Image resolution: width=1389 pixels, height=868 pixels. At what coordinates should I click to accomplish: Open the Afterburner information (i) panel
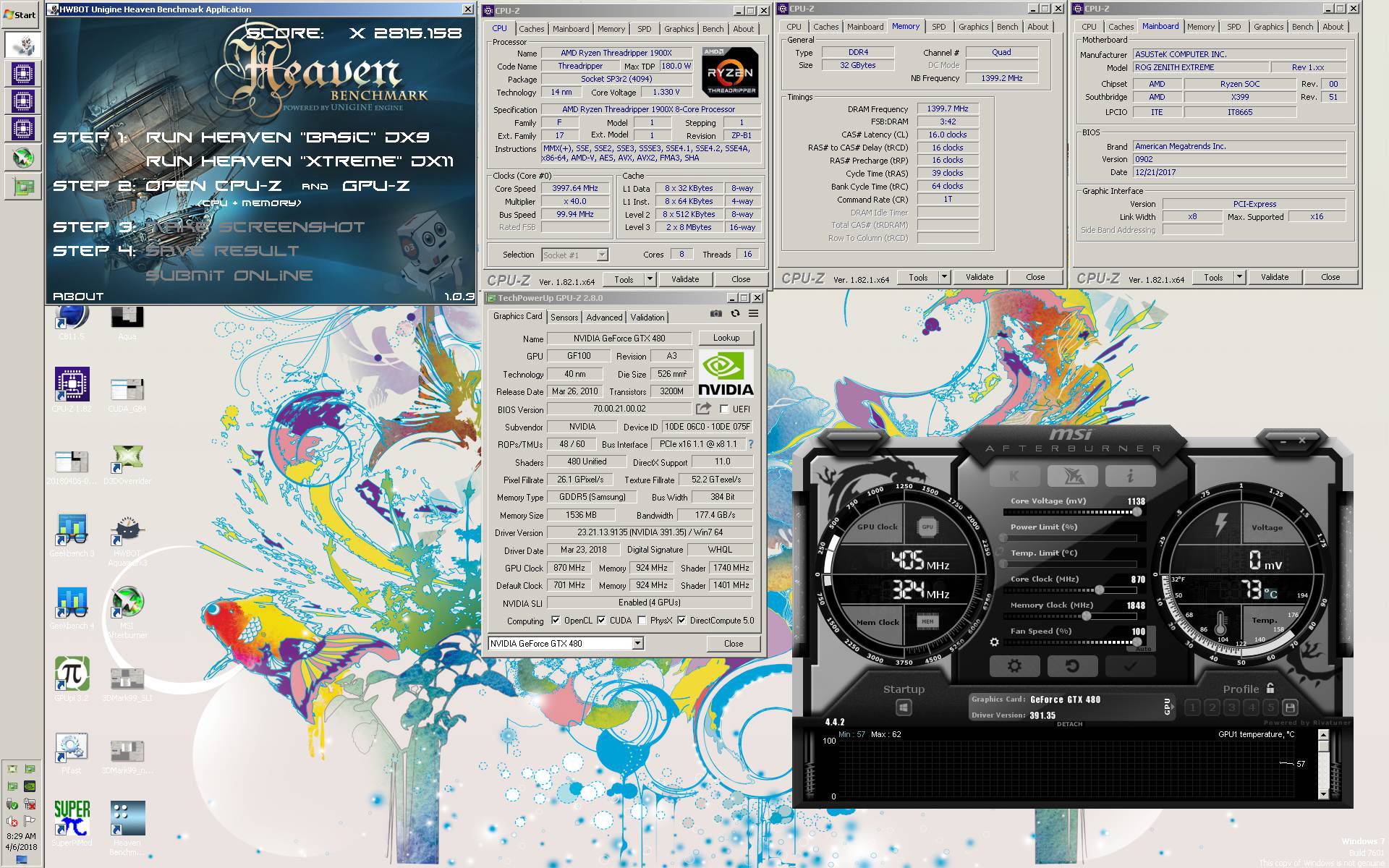[x=1130, y=475]
